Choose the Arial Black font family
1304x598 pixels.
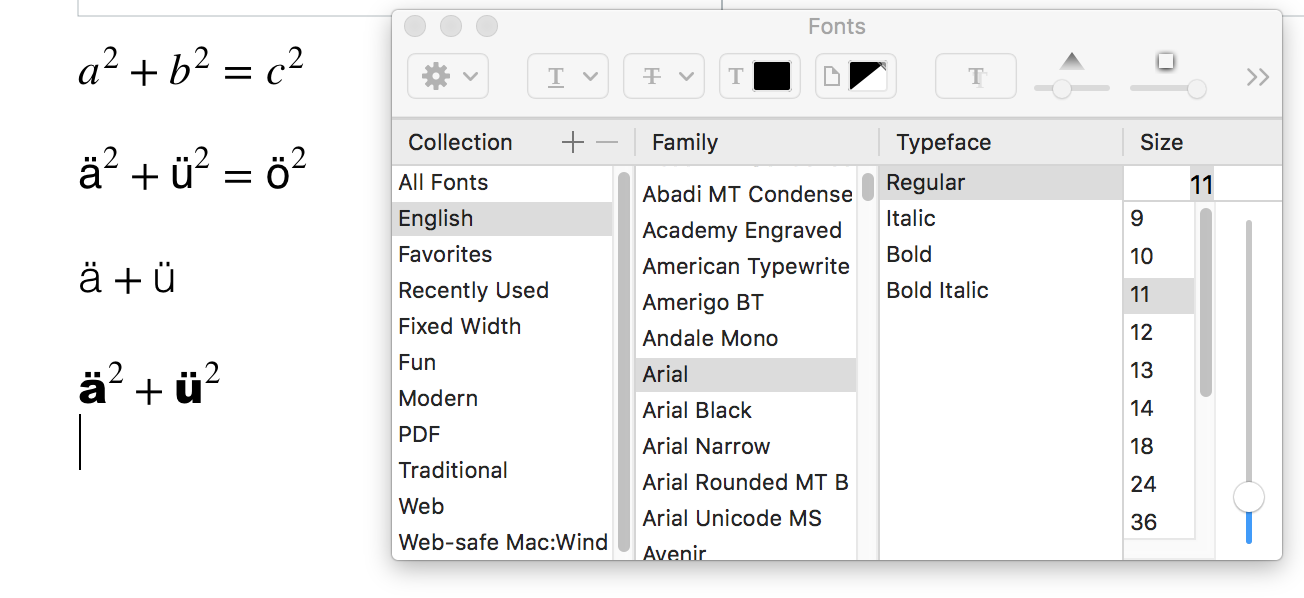tap(697, 410)
